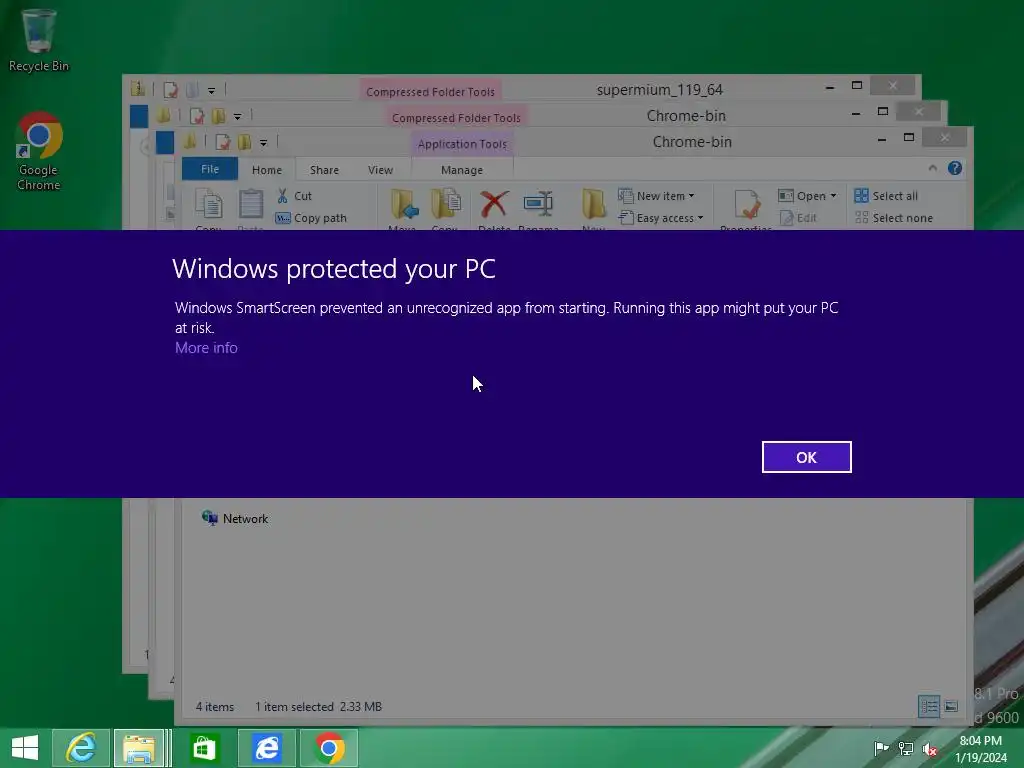Screen dimensions: 1024x768
Task: Open network tray icon
Action: point(906,748)
